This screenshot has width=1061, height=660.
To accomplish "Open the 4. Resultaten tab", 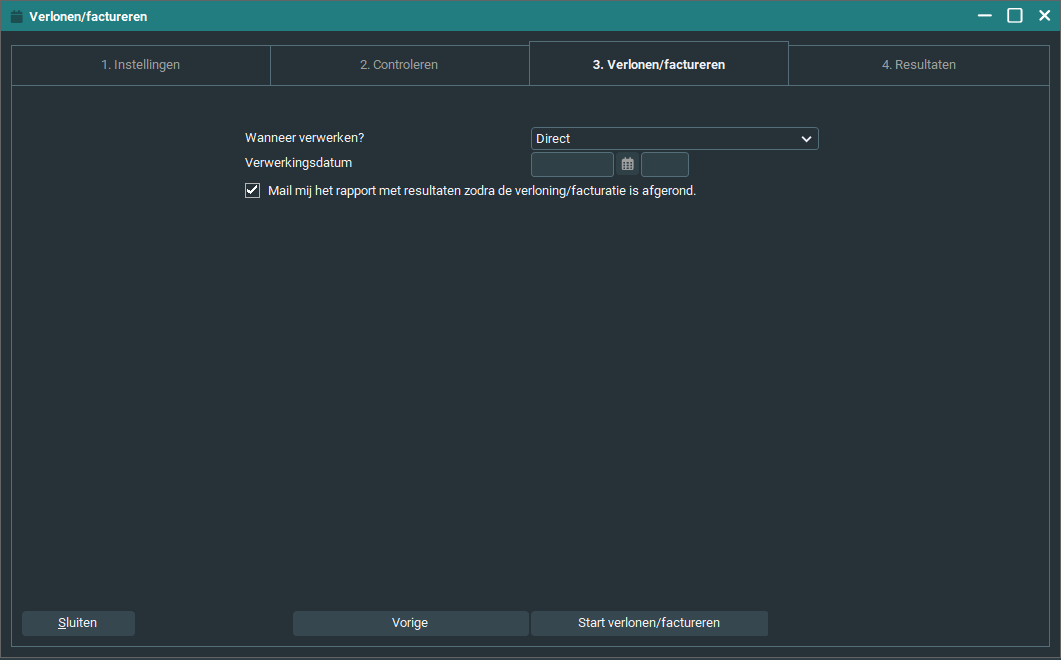I will (918, 65).
